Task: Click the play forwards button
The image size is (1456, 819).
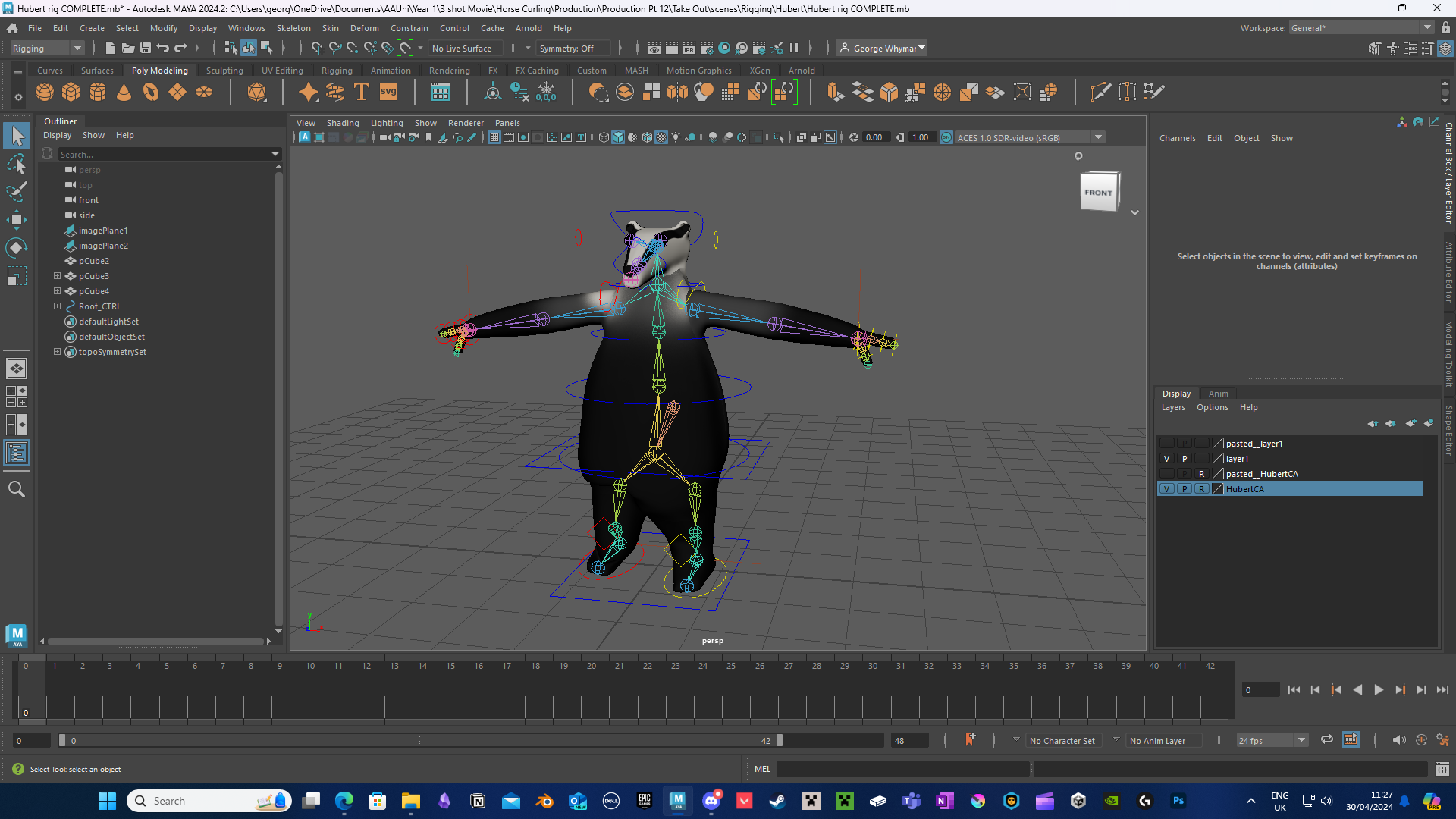Action: click(x=1379, y=689)
